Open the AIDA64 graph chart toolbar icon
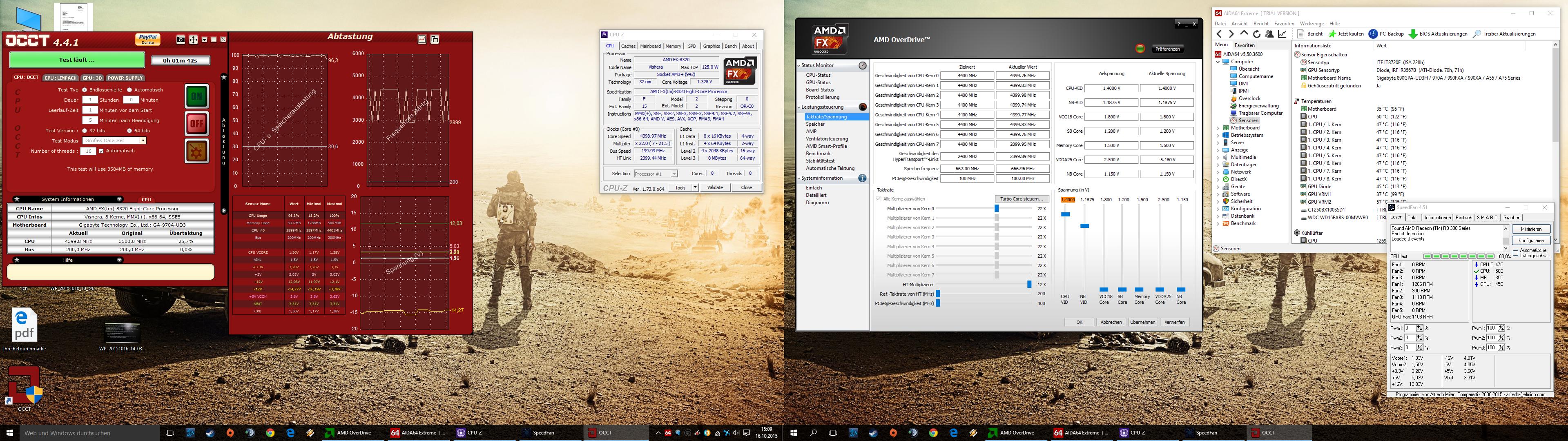The width and height of the screenshot is (1568, 441). coord(1282,34)
